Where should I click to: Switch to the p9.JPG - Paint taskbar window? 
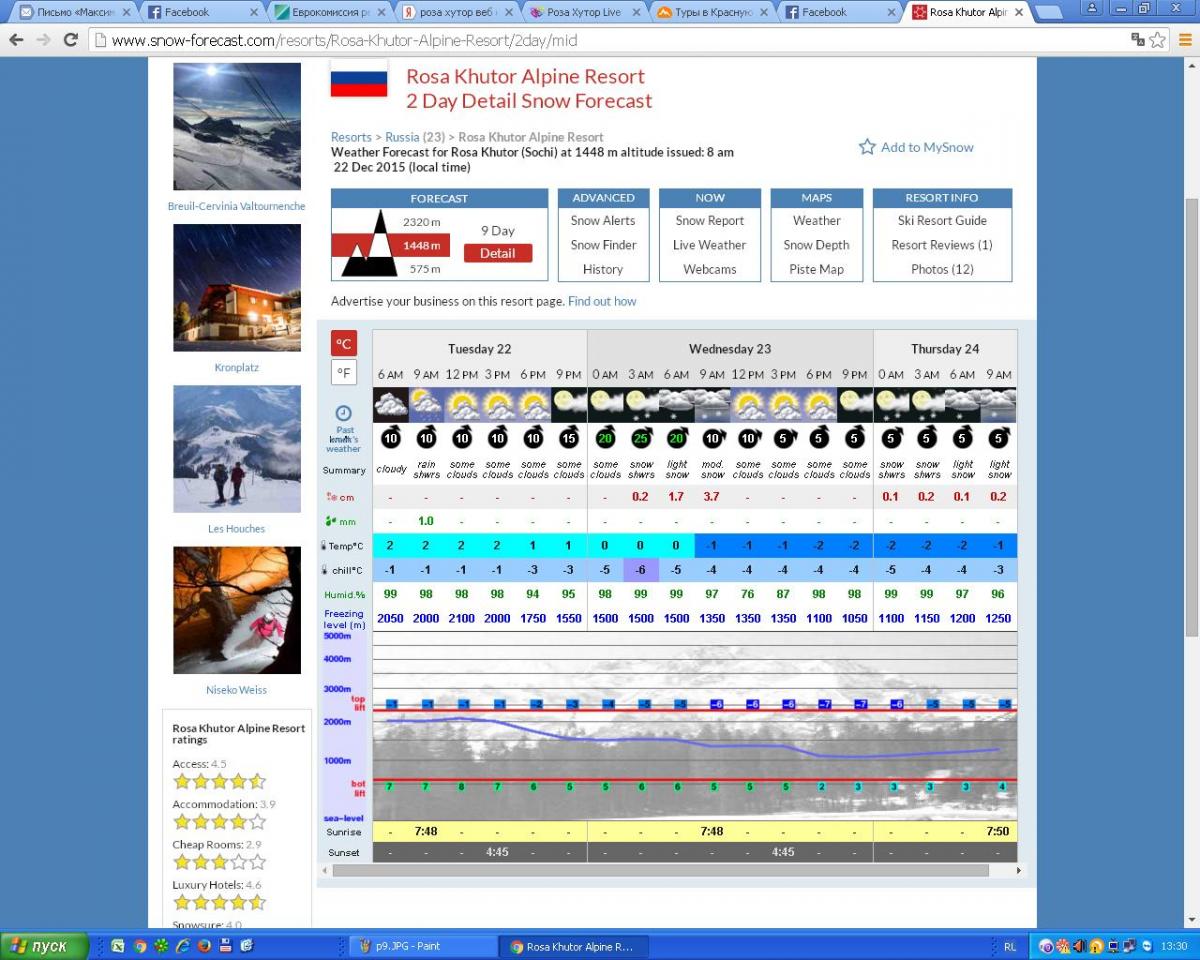coord(424,946)
